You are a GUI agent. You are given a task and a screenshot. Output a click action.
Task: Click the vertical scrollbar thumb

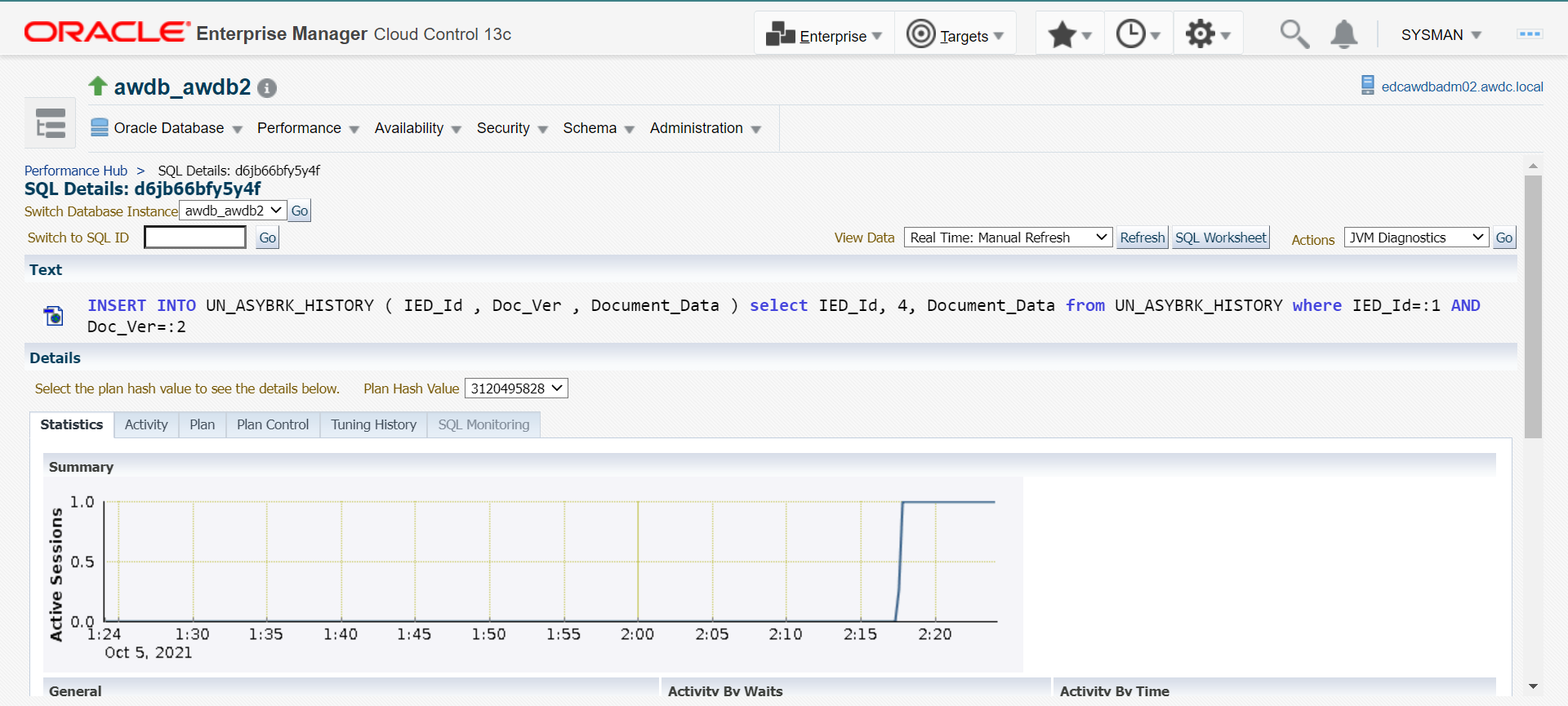(1533, 307)
